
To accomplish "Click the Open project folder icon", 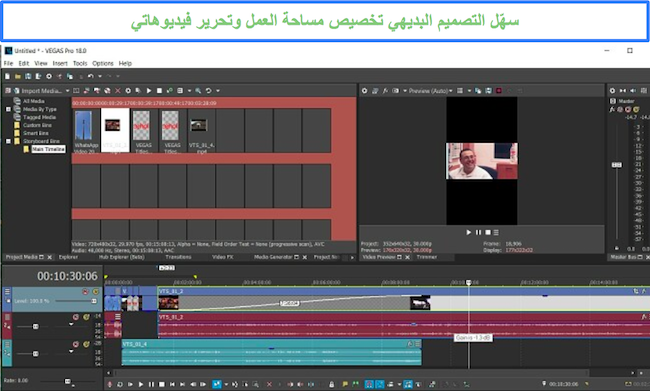I will (x=18, y=76).
